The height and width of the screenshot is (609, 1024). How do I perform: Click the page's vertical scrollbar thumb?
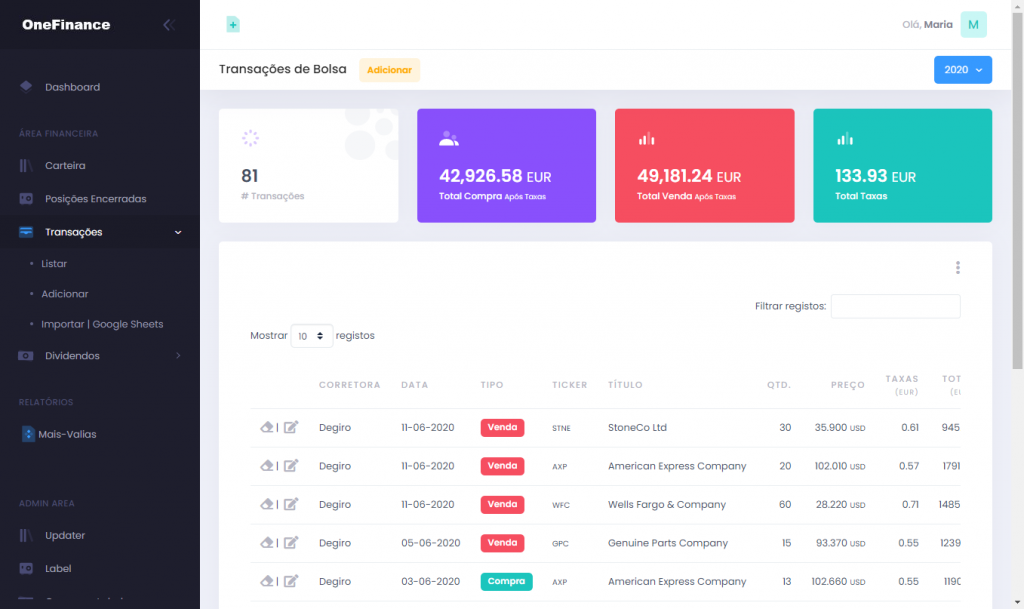[1017, 189]
